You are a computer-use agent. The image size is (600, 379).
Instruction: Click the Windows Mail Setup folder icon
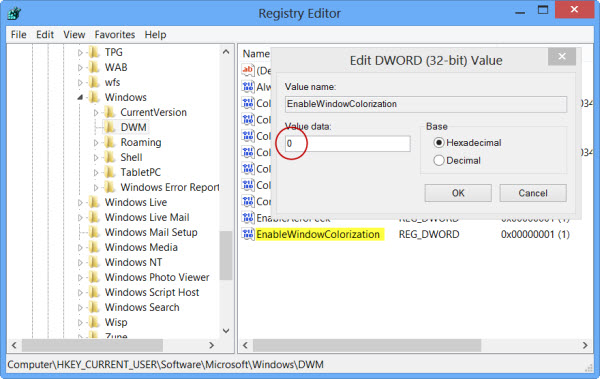click(94, 232)
